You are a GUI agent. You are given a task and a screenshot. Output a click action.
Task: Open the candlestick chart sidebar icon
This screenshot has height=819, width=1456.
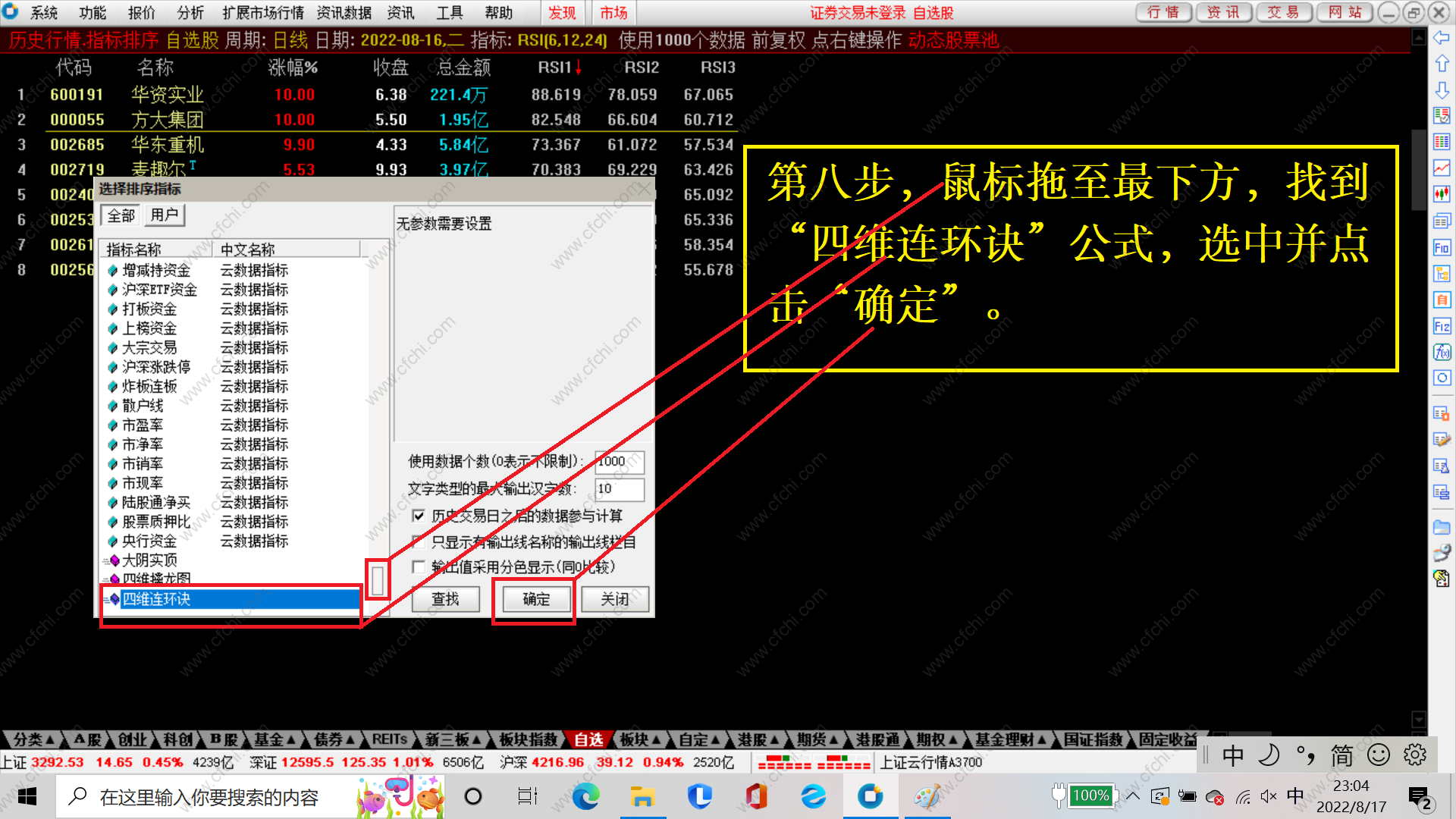pos(1442,194)
